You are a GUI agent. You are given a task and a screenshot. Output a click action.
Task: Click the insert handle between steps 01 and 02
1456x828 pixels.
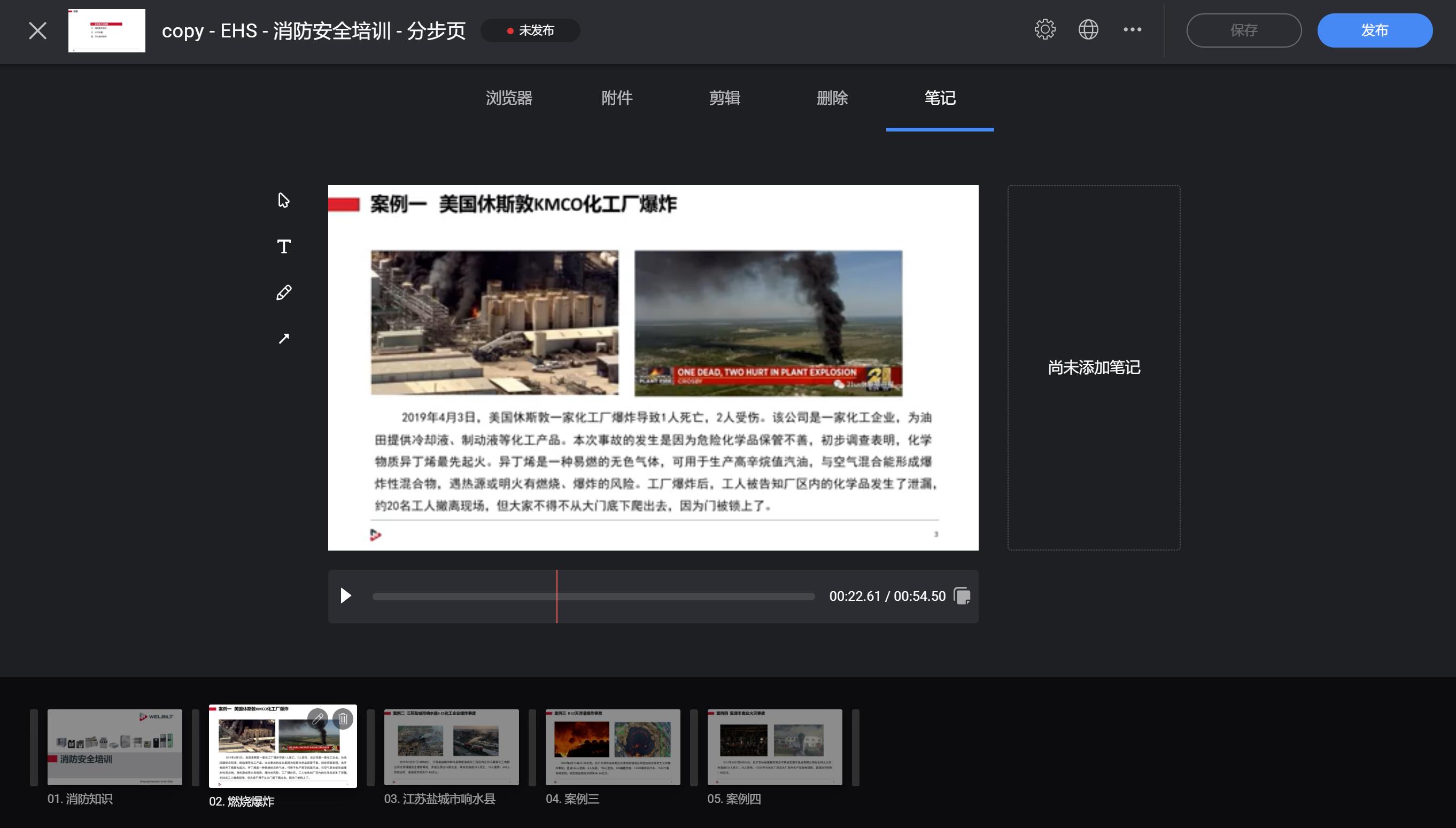tap(196, 747)
